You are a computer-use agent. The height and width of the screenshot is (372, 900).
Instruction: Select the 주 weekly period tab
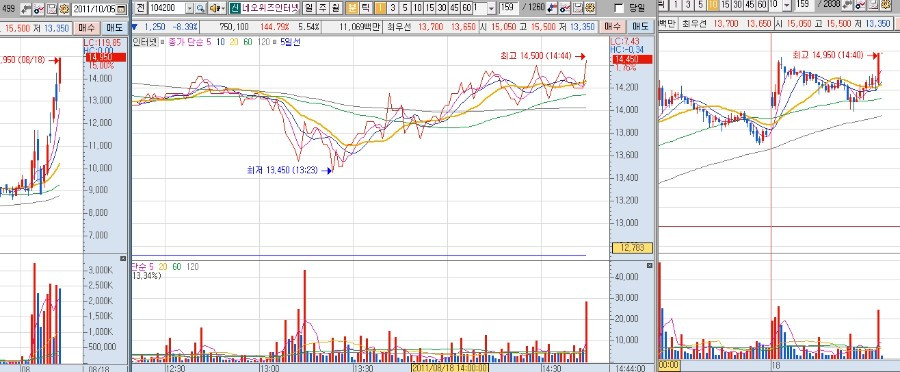[322, 9]
